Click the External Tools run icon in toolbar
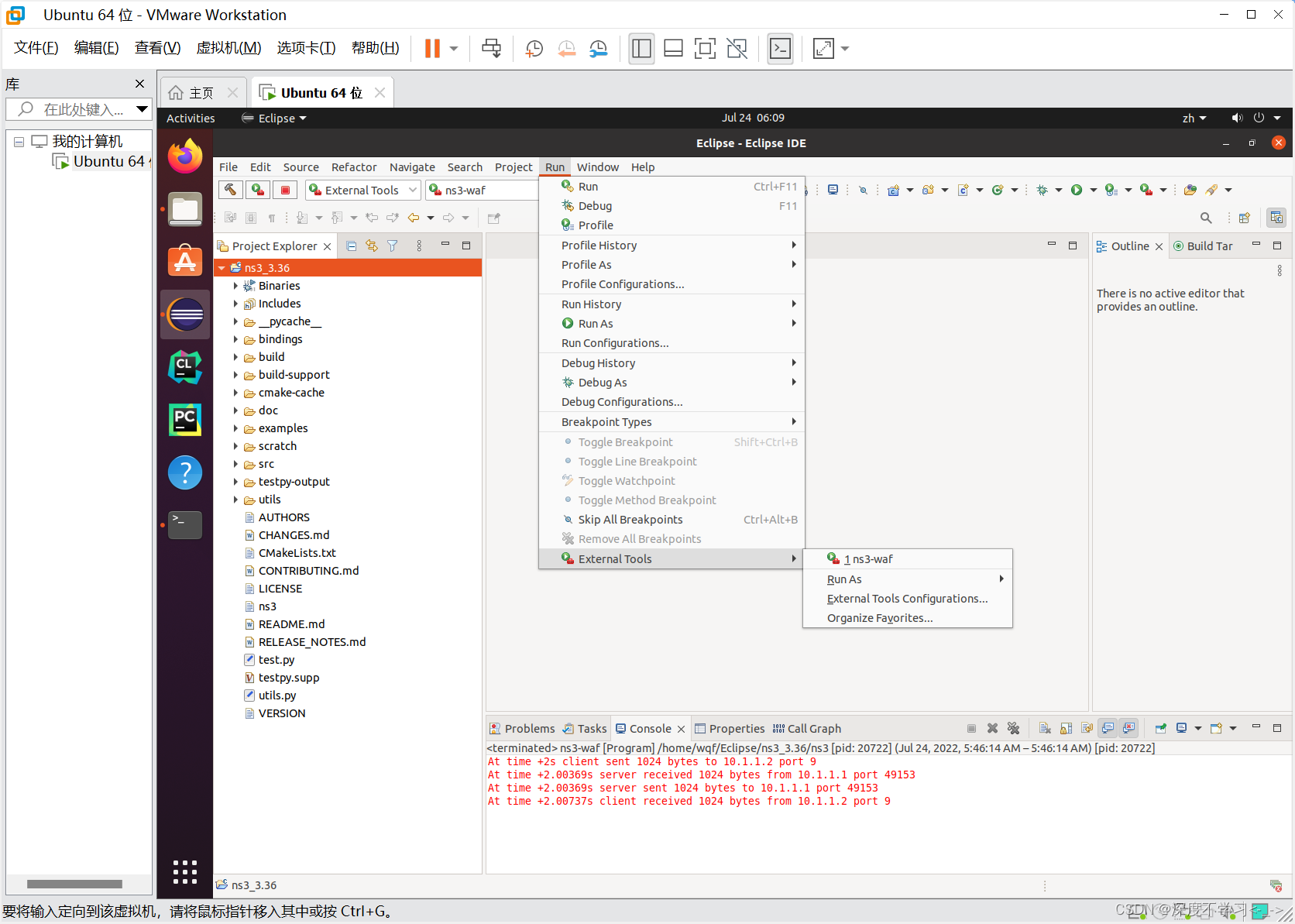 click(x=1146, y=190)
